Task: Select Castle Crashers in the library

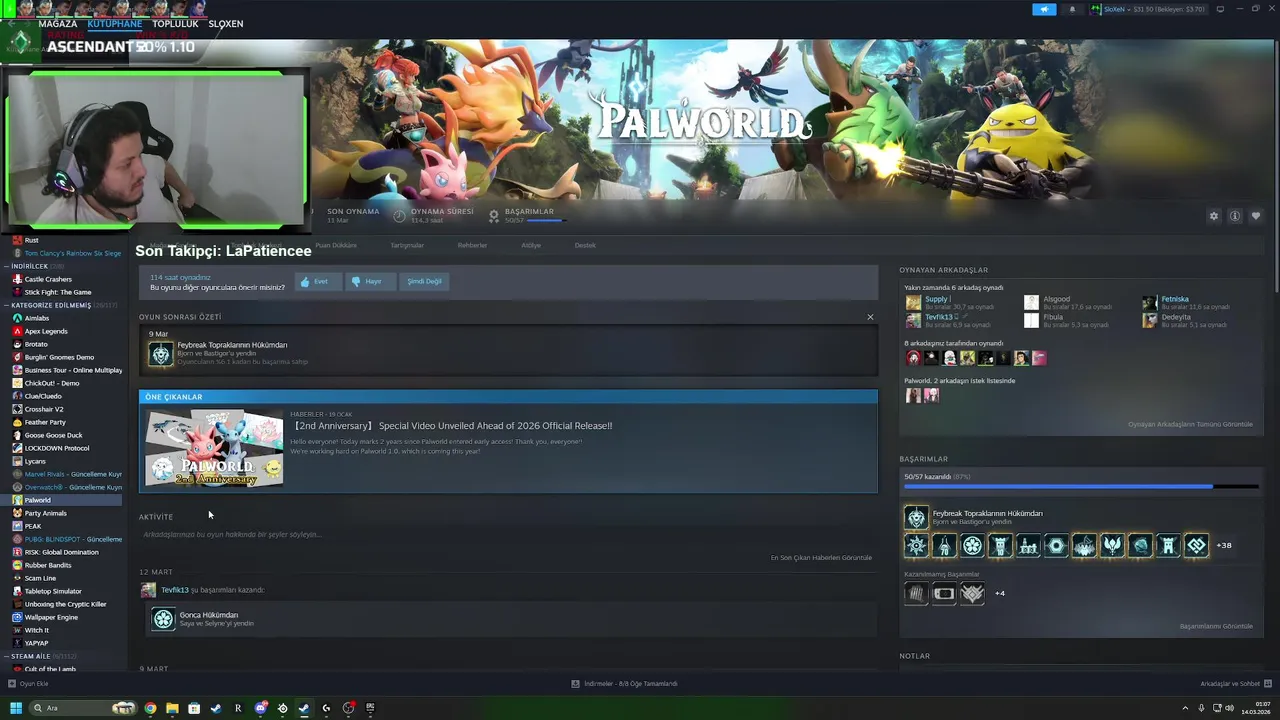Action: (x=48, y=279)
